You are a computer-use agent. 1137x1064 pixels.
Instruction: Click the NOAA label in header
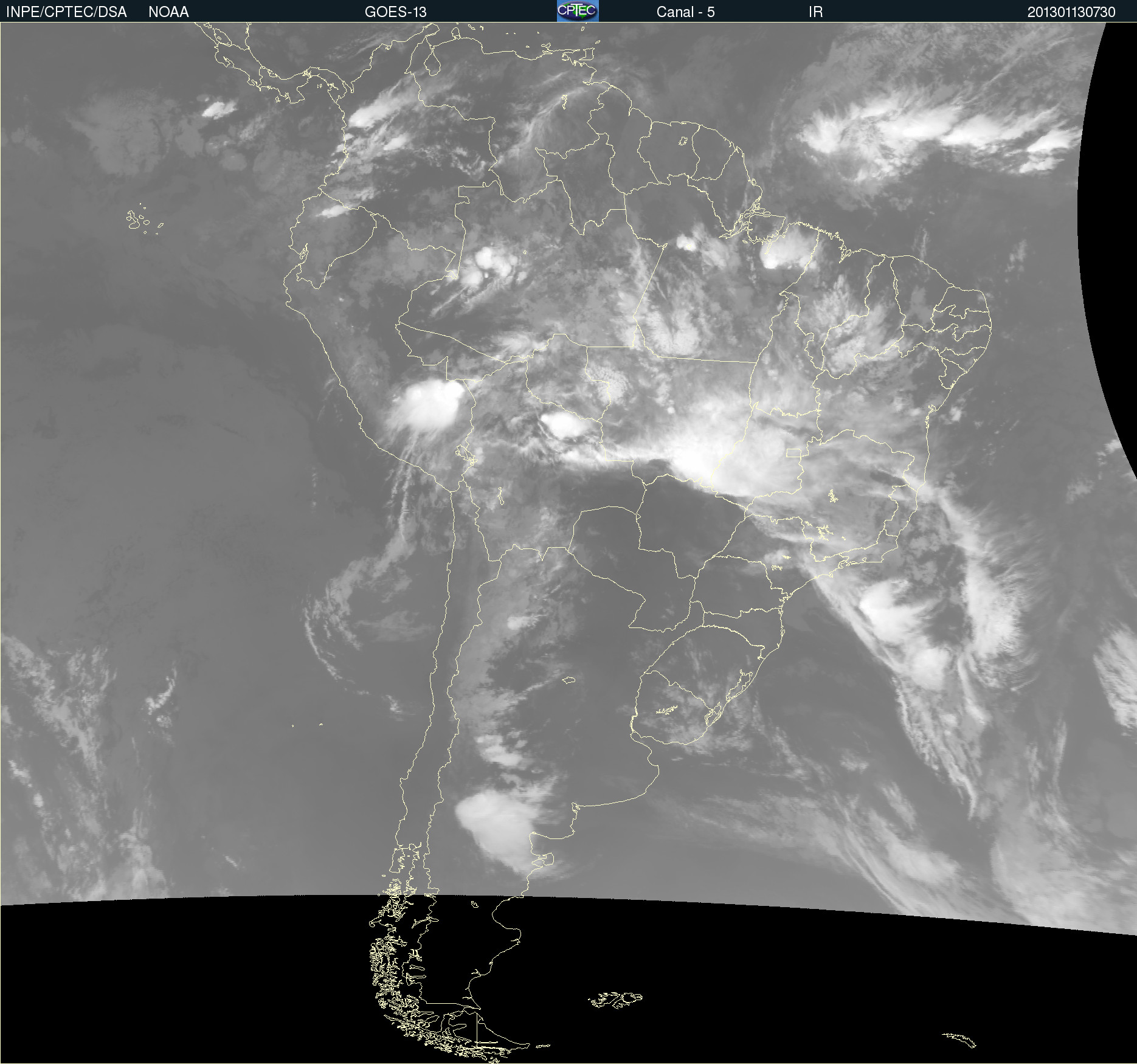[168, 12]
